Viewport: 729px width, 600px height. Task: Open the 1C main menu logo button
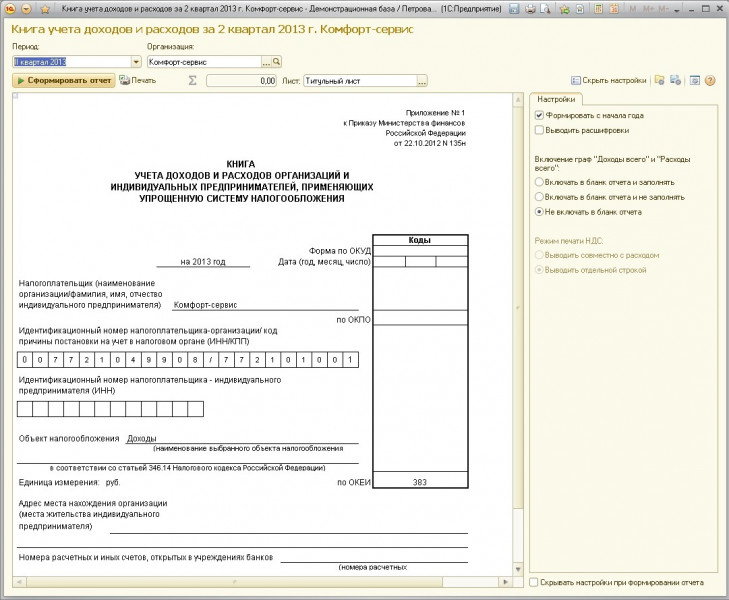click(x=10, y=9)
